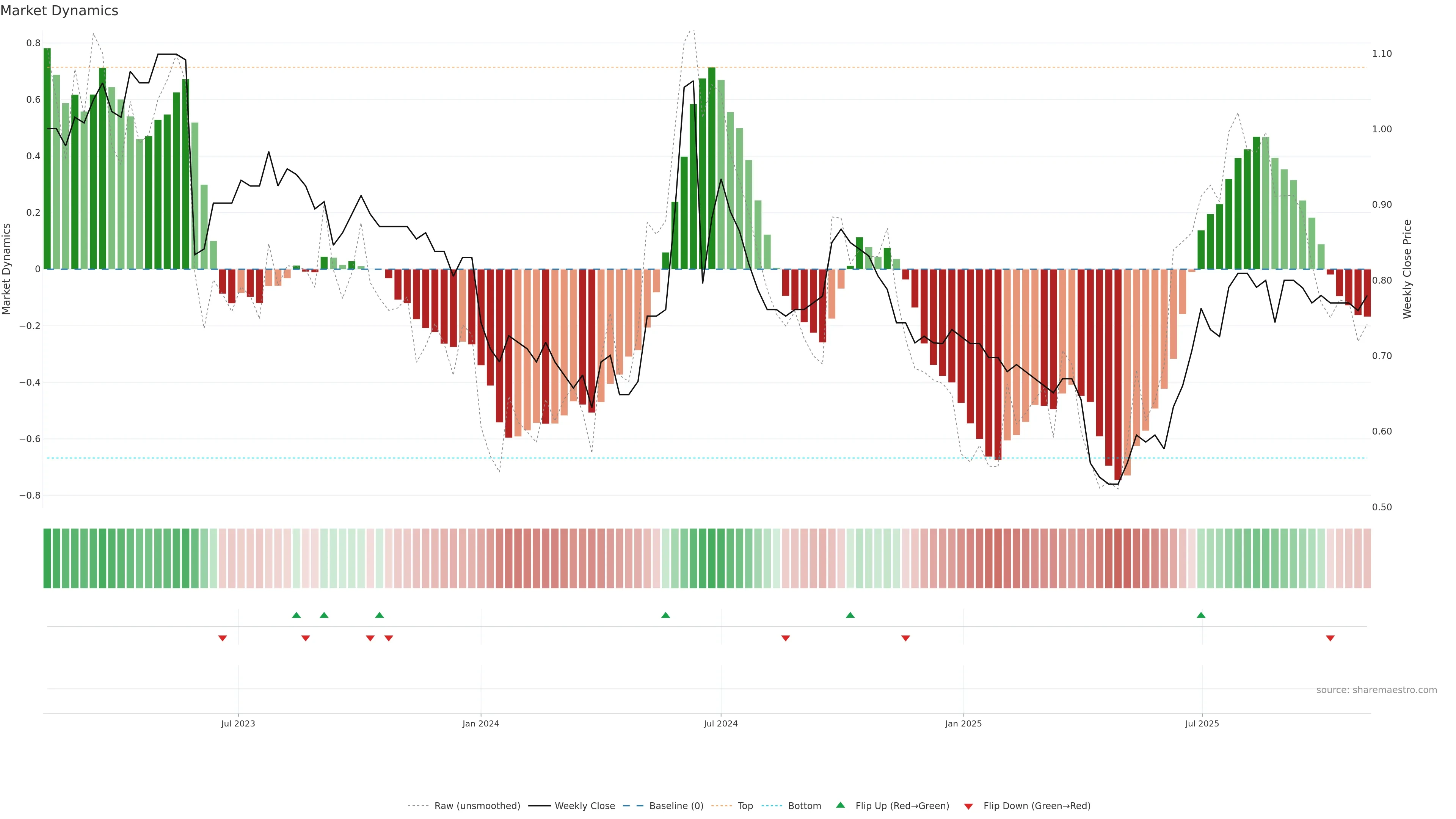Click the Jul 2024 x-axis label
The height and width of the screenshot is (819, 1456).
[721, 723]
